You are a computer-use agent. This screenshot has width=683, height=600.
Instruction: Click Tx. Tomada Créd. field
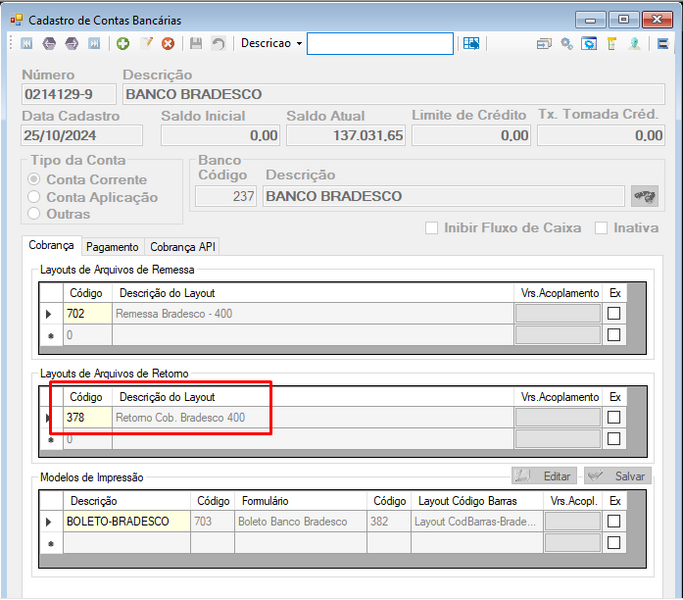[x=601, y=135]
